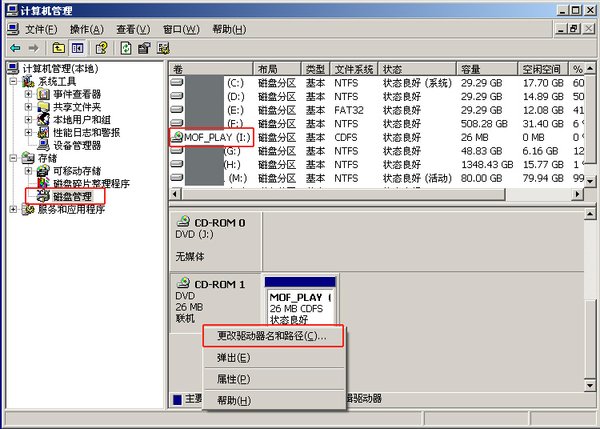
Task: Click the volume list left scroll arrow
Action: click(175, 194)
